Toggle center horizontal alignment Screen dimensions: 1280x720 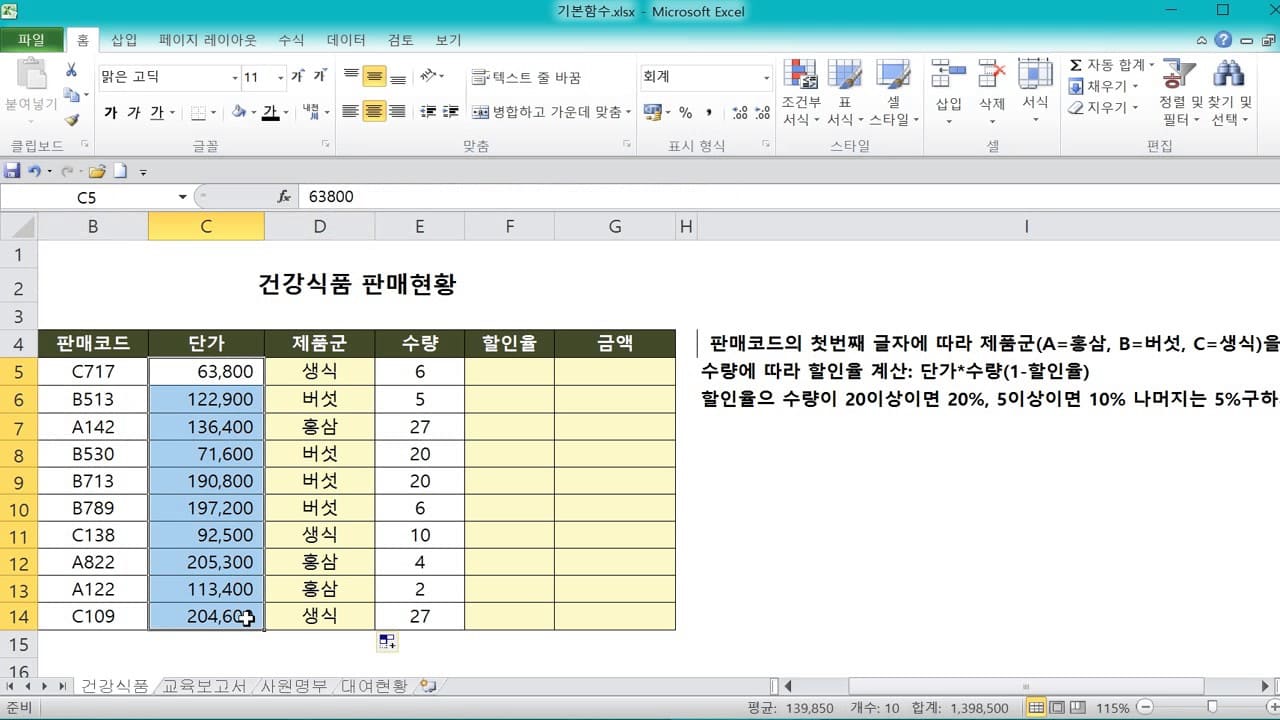374,112
